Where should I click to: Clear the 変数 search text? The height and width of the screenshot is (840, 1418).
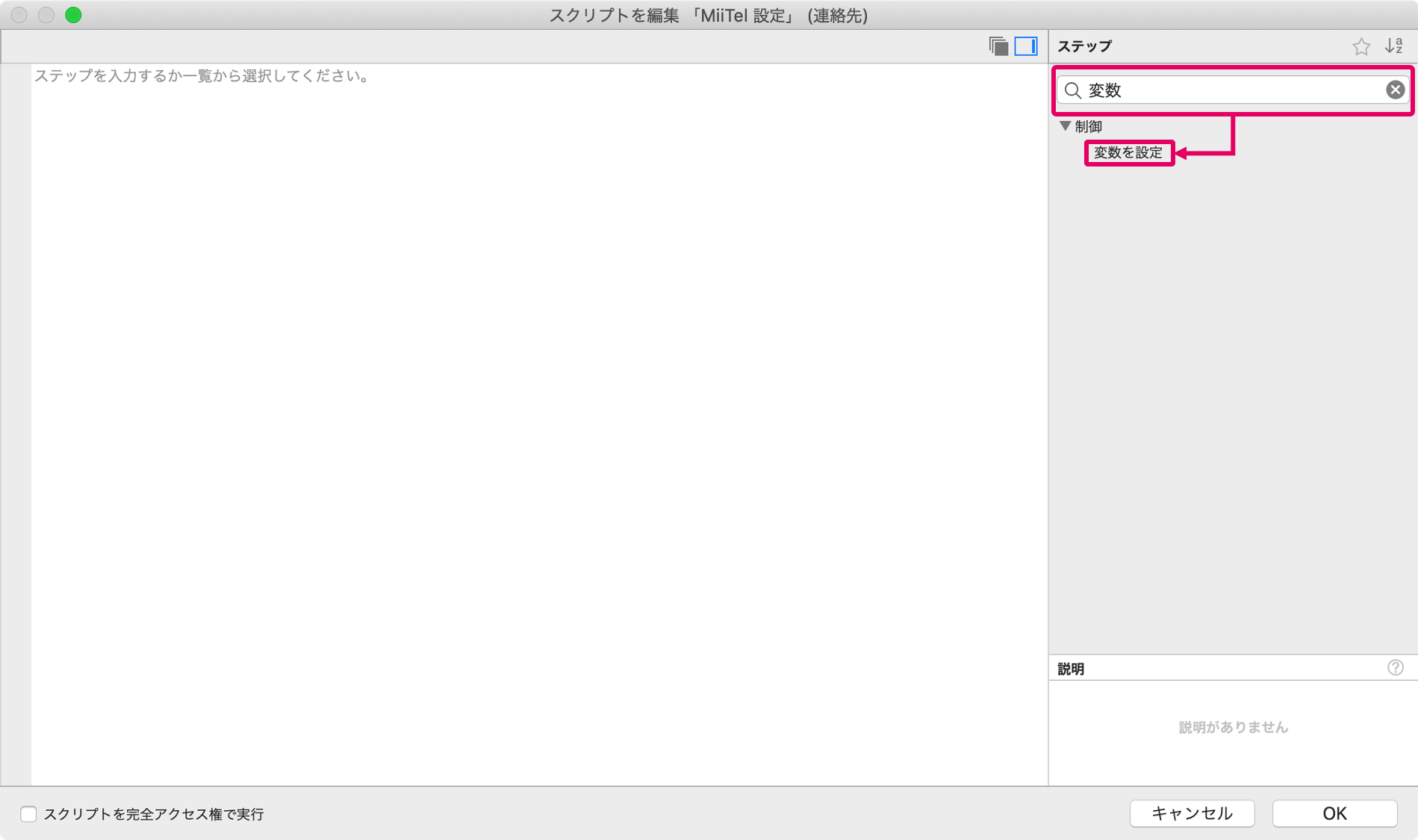1395,90
